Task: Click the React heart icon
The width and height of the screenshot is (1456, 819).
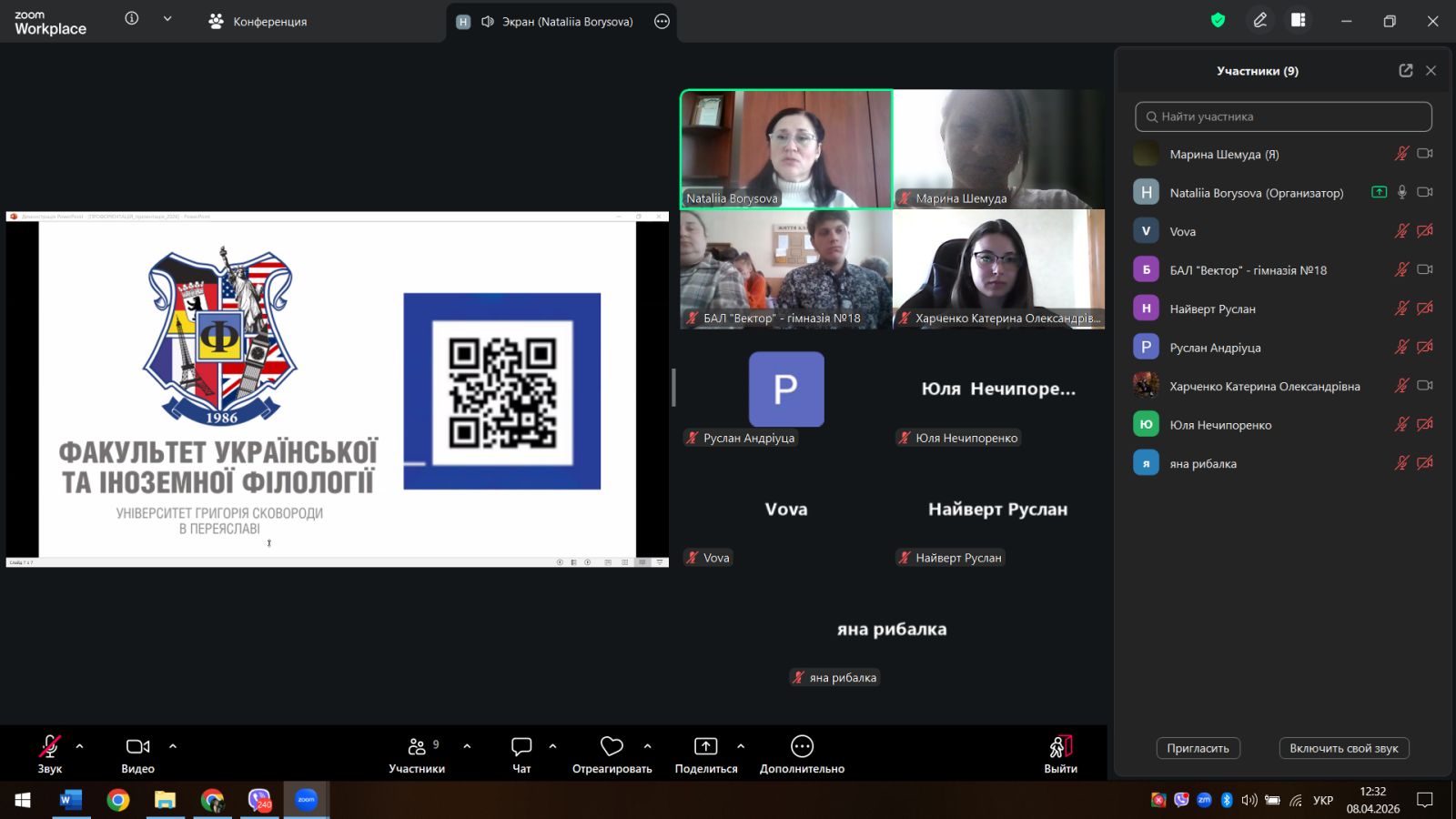Action: click(x=612, y=747)
